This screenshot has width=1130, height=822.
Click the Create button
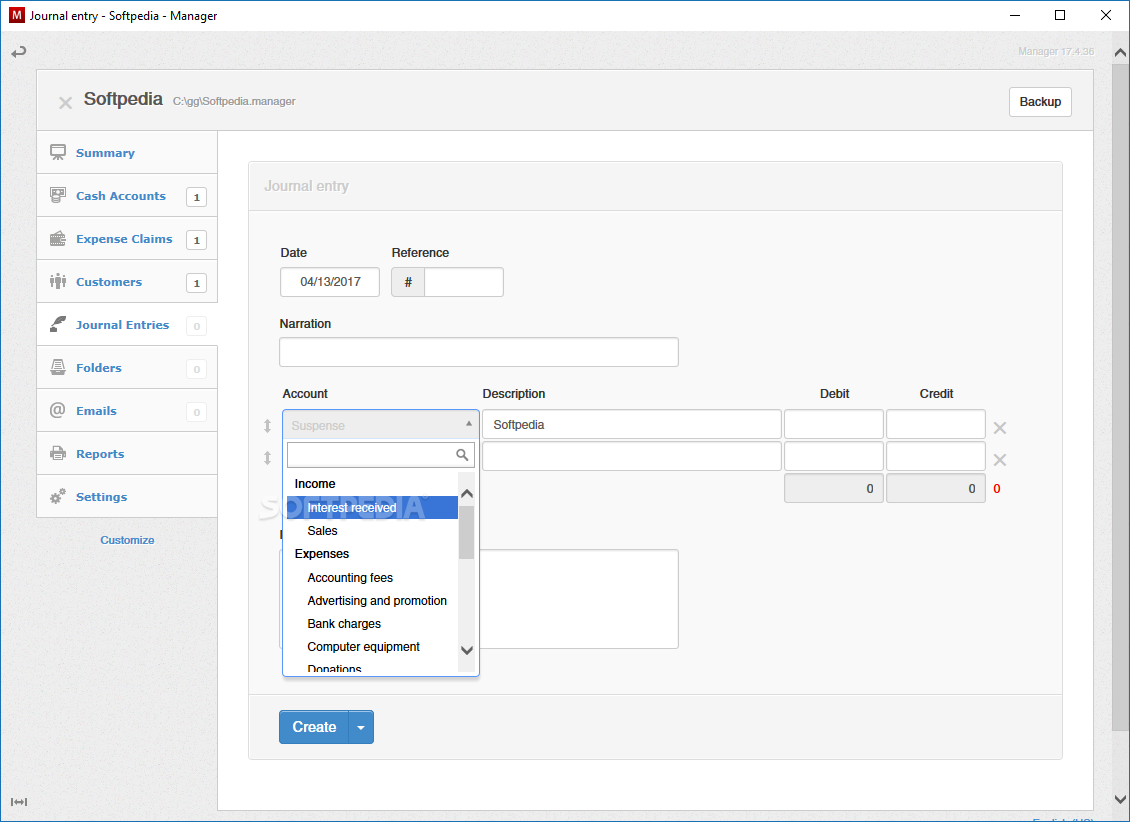(x=313, y=727)
